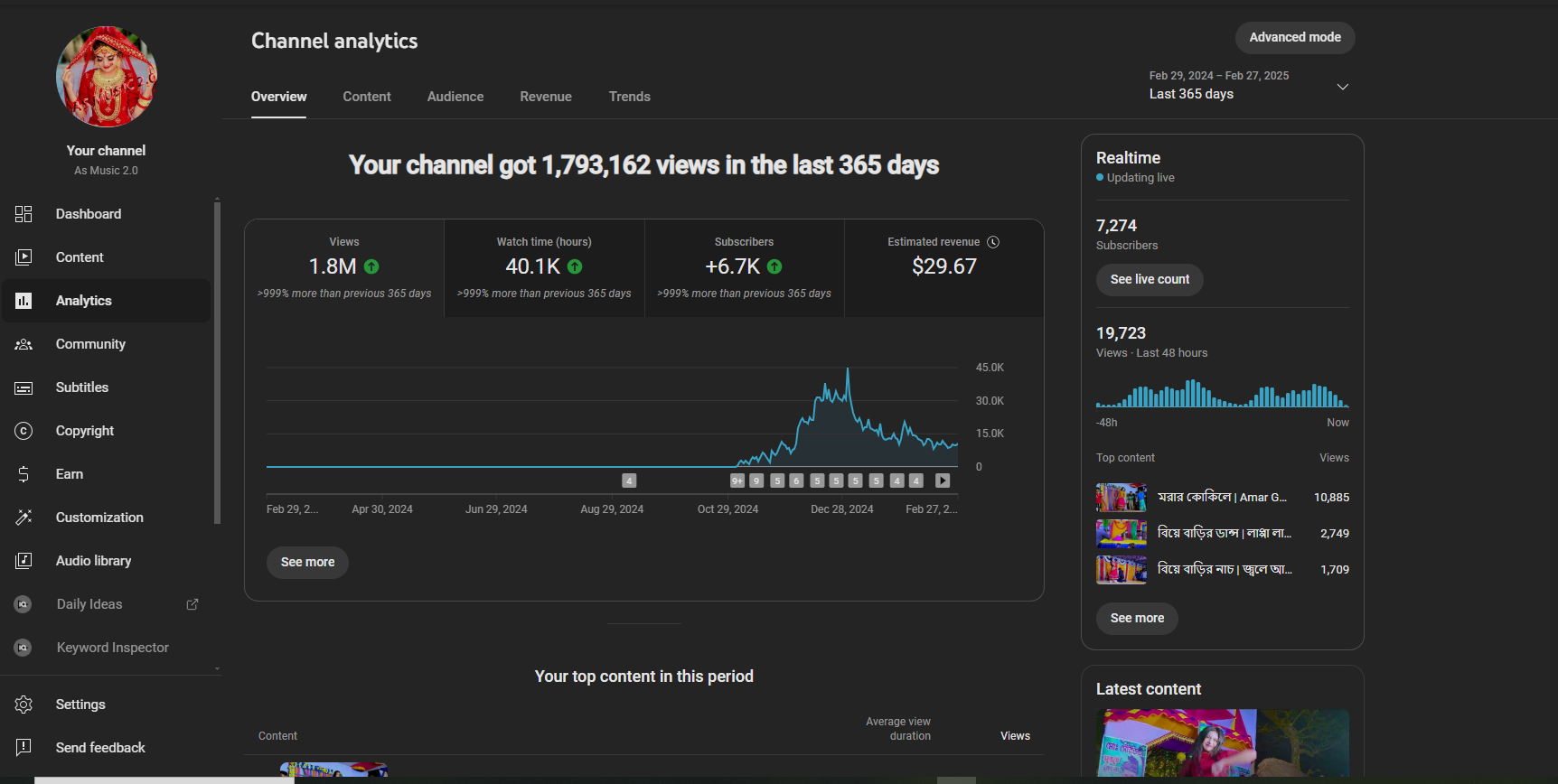The height and width of the screenshot is (784, 1558).
Task: Open the Trends tab
Action: click(629, 97)
